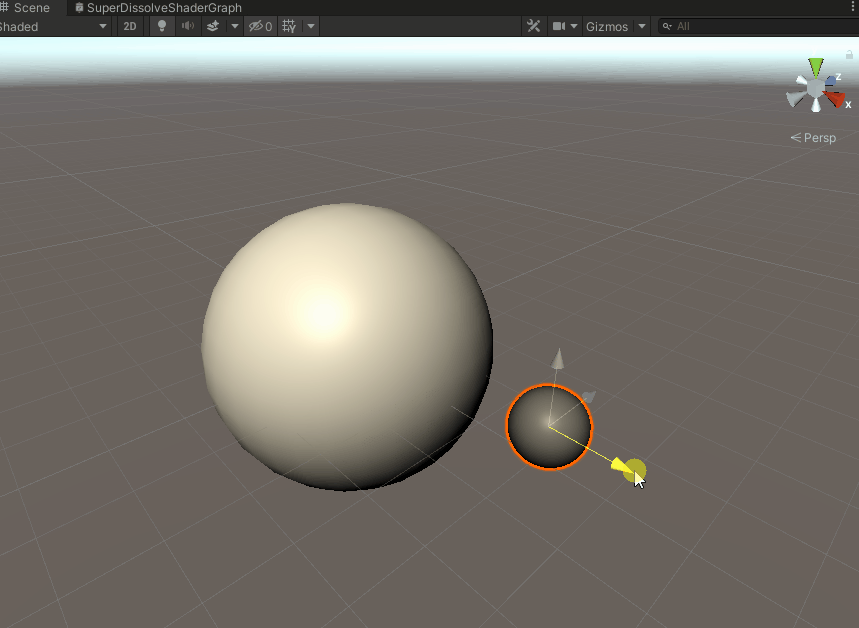
Task: Enable 2D view mode
Action: pos(130,26)
